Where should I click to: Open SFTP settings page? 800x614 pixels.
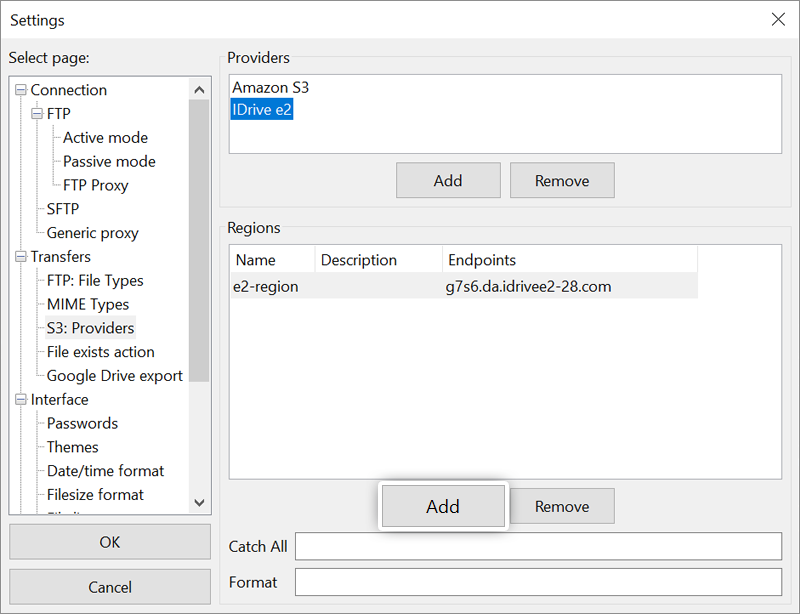tap(63, 209)
